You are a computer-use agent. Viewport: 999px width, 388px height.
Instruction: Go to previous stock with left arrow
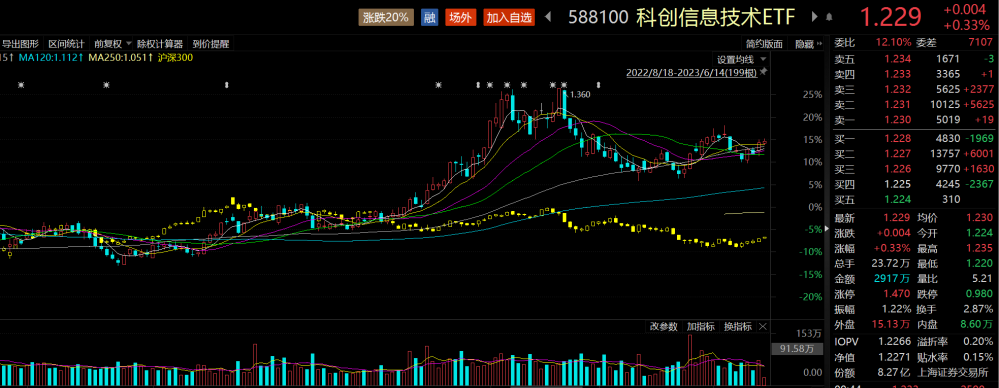[x=547, y=18]
